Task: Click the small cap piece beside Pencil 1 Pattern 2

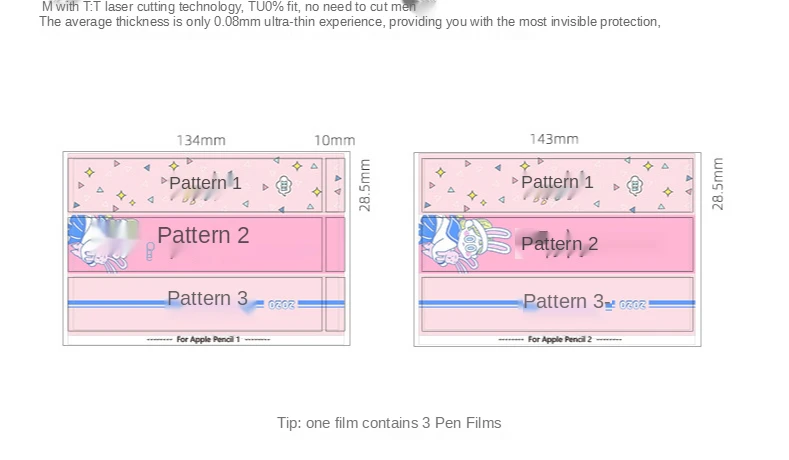Action: [x=335, y=245]
